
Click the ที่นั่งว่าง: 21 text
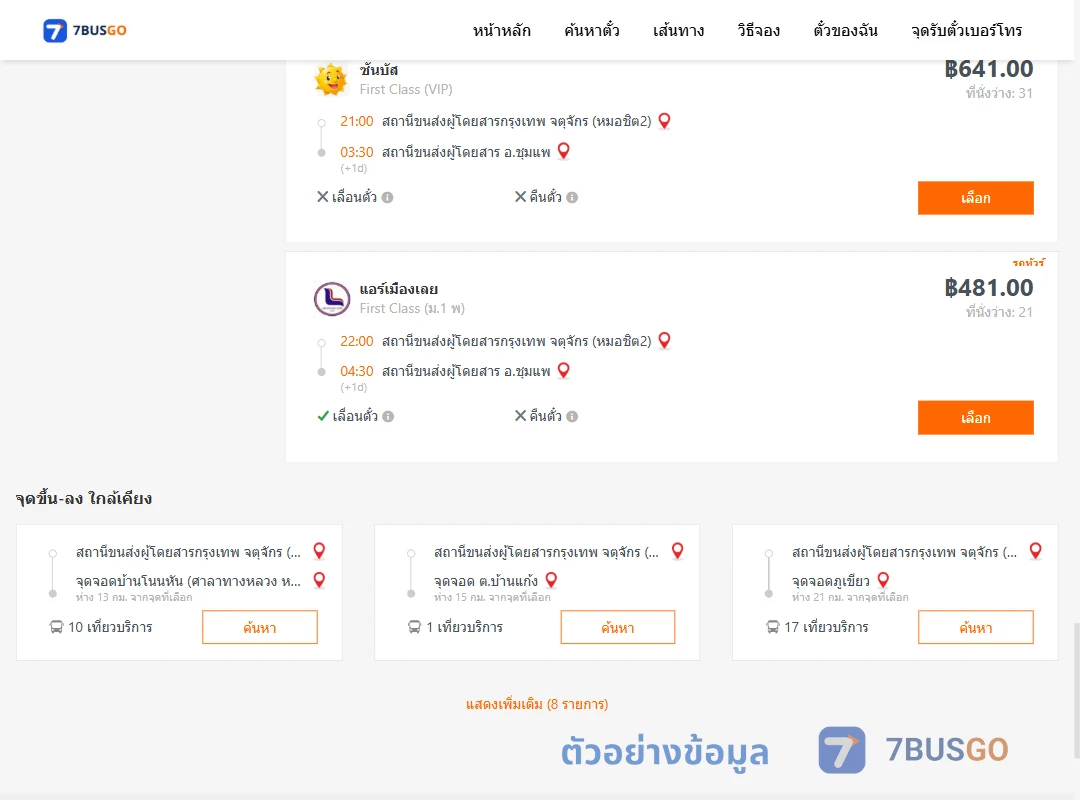click(x=999, y=312)
